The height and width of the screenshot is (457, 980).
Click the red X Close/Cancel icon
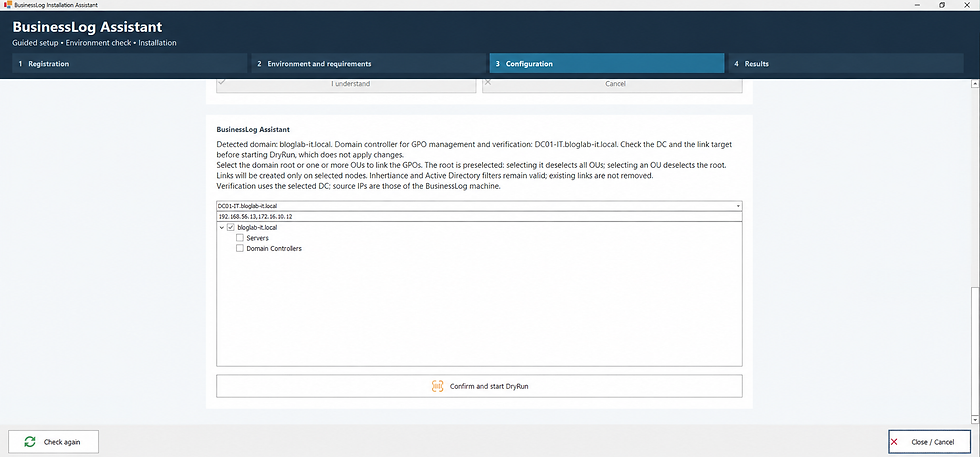click(x=894, y=442)
